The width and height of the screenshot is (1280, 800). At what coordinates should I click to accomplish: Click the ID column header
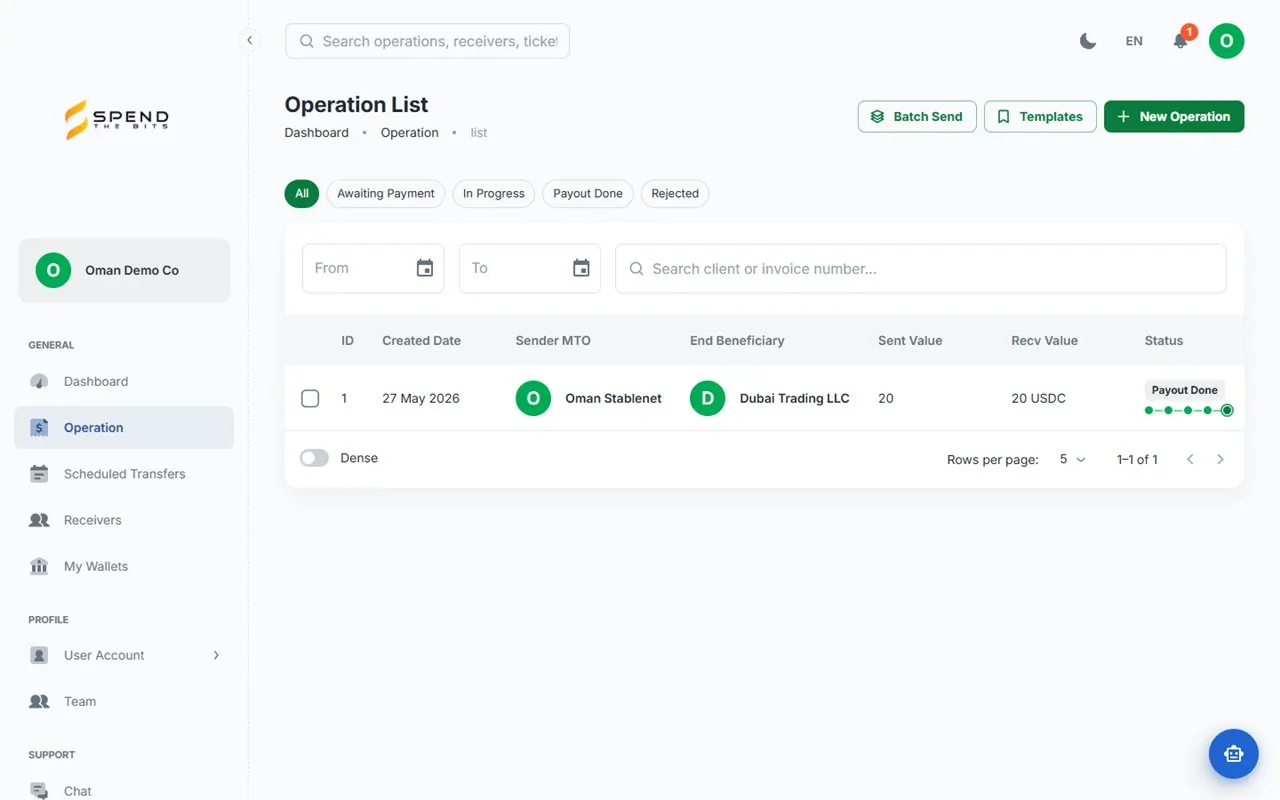tap(347, 340)
